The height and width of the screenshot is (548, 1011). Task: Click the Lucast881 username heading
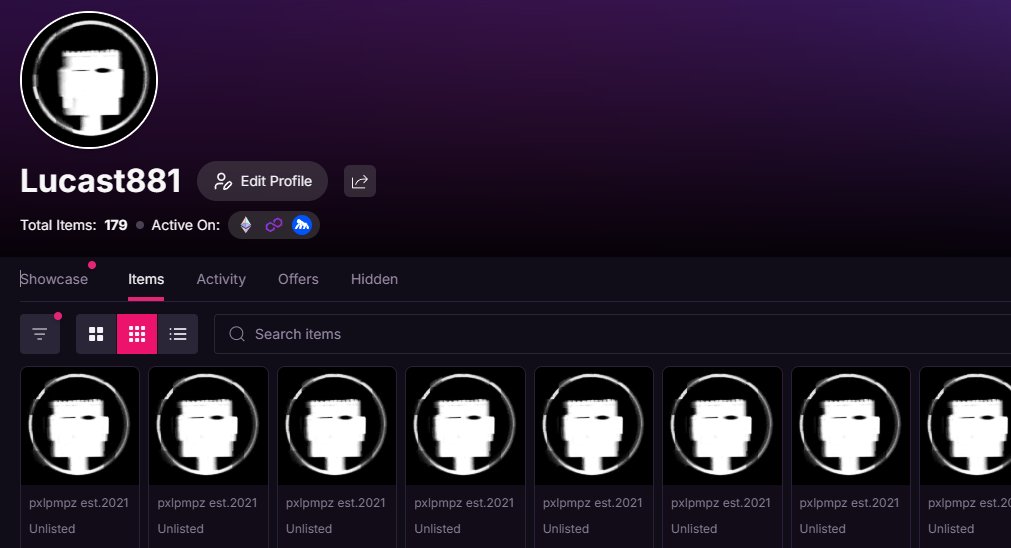101,181
